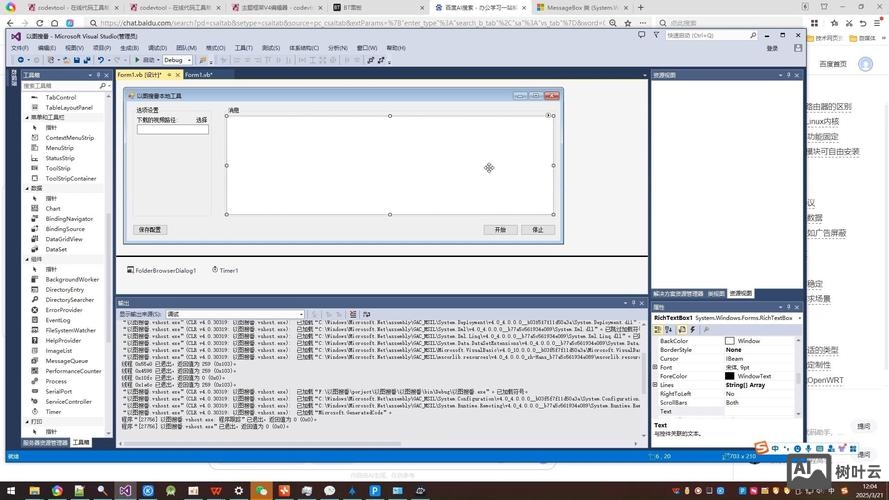Select the TableLayoutPanel toolbox control

point(68,107)
